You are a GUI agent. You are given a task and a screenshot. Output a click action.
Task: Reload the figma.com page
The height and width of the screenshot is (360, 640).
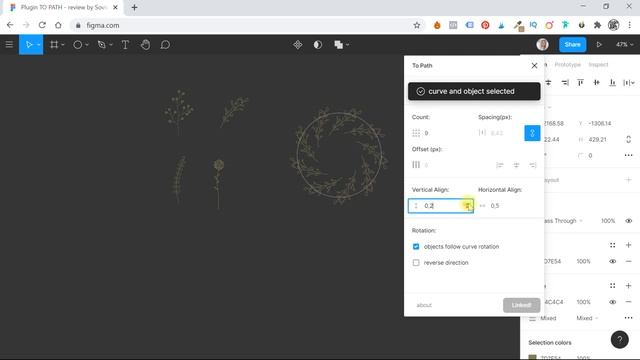(42, 25)
